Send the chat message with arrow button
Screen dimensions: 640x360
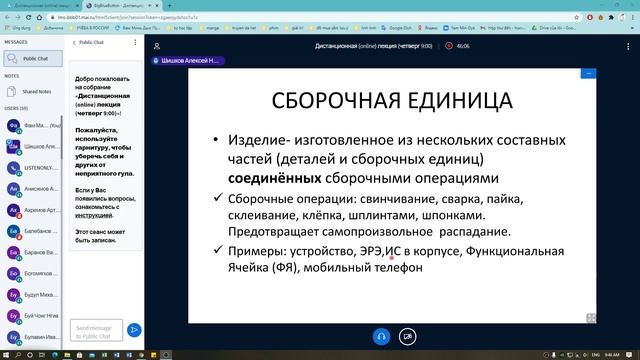(x=134, y=330)
